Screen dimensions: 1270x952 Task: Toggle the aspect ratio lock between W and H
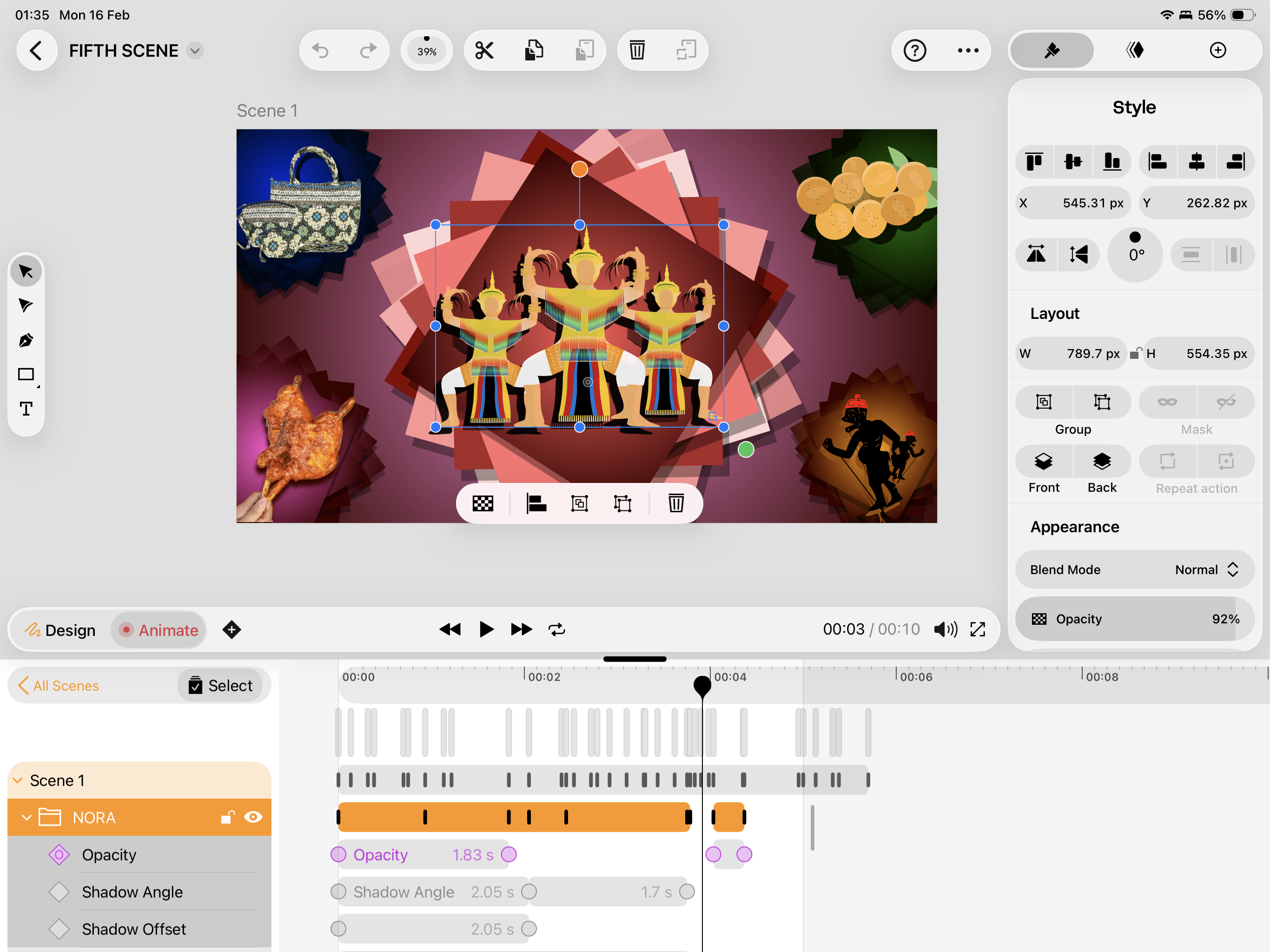point(1135,353)
